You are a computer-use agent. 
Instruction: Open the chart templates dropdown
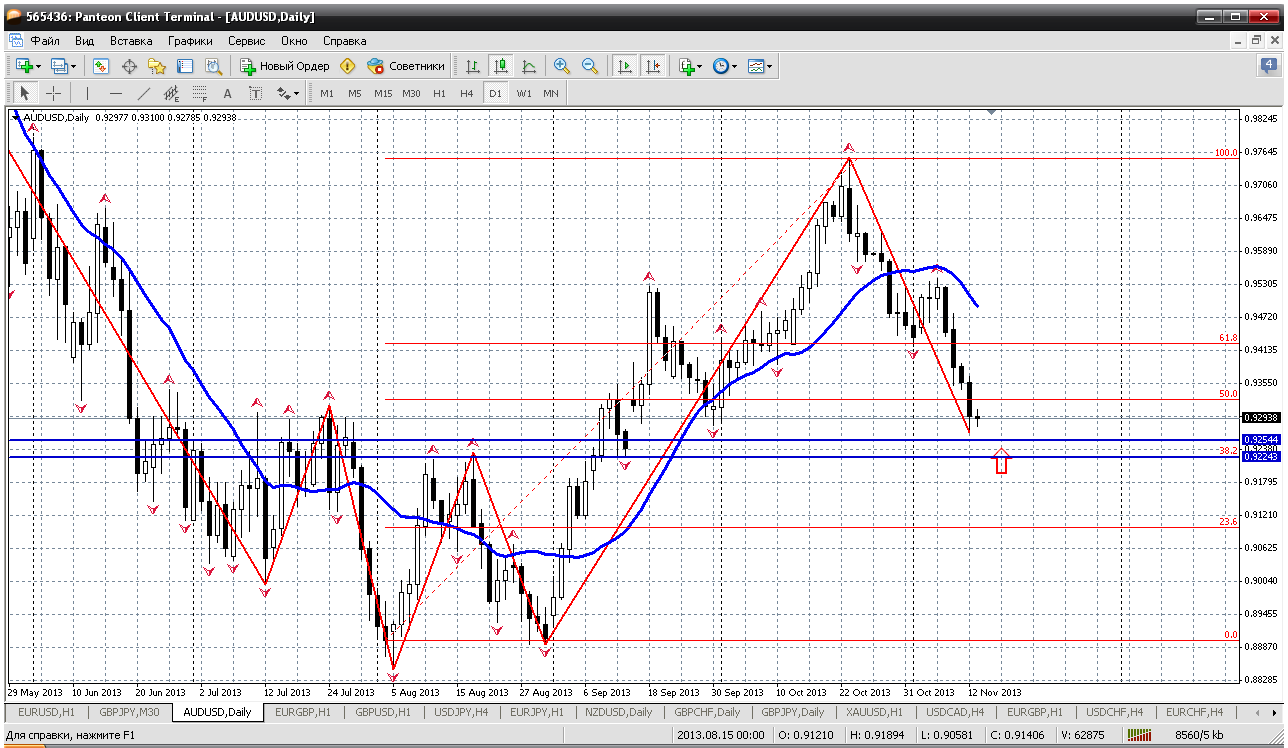coord(759,66)
